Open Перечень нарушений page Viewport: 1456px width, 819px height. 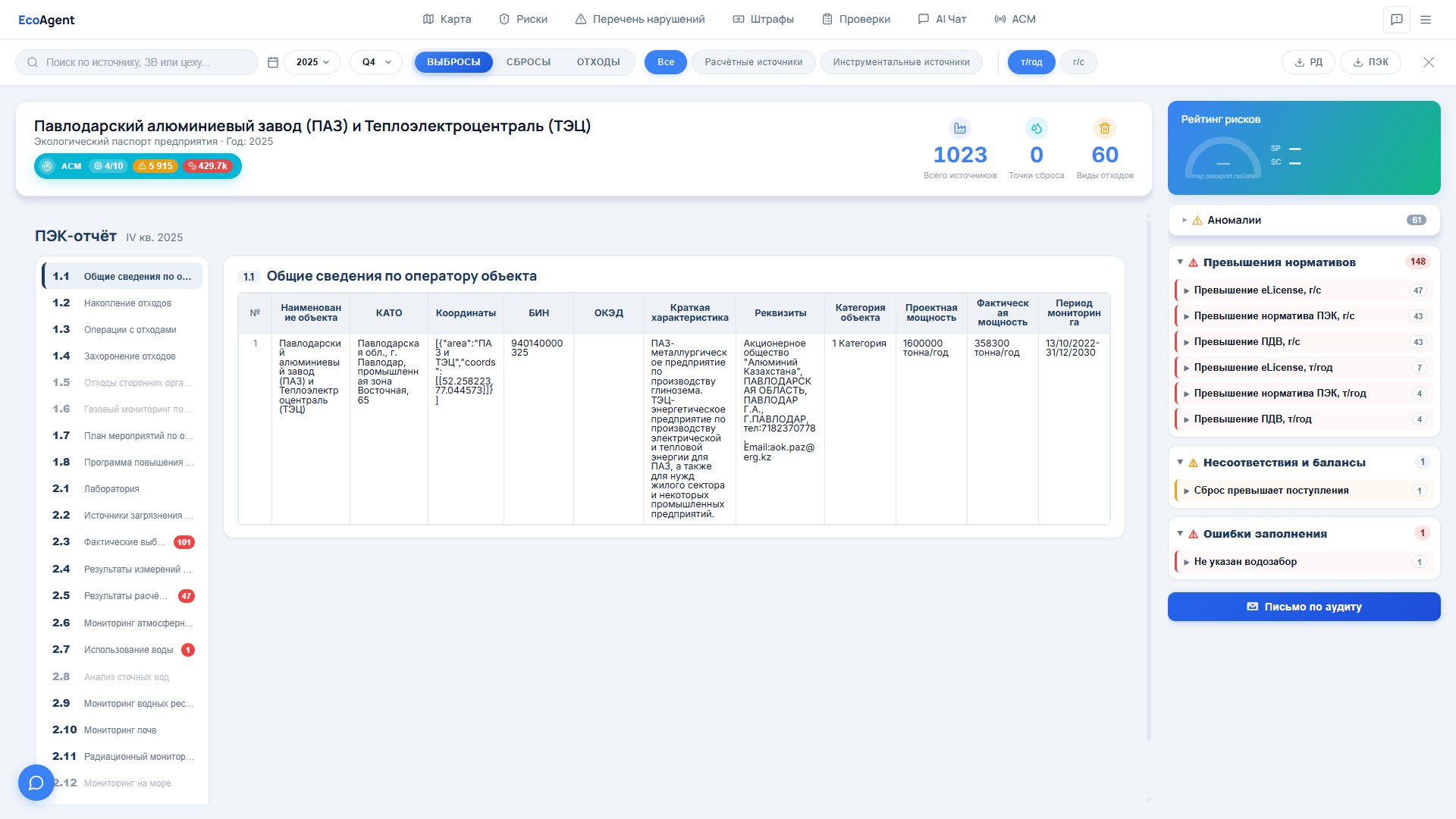pos(640,19)
